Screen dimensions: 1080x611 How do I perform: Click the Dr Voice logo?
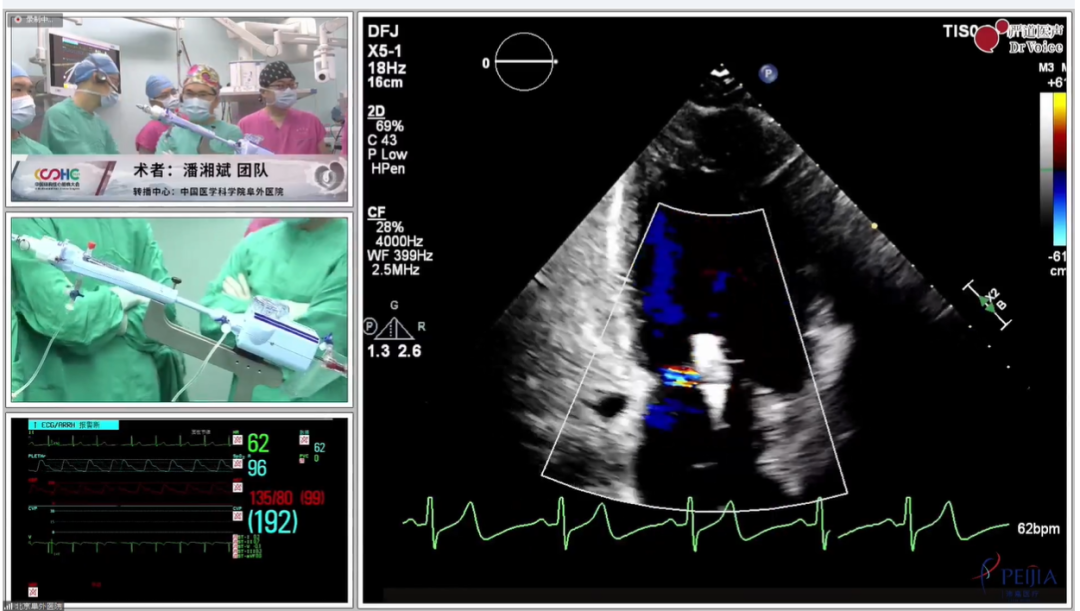point(1021,38)
